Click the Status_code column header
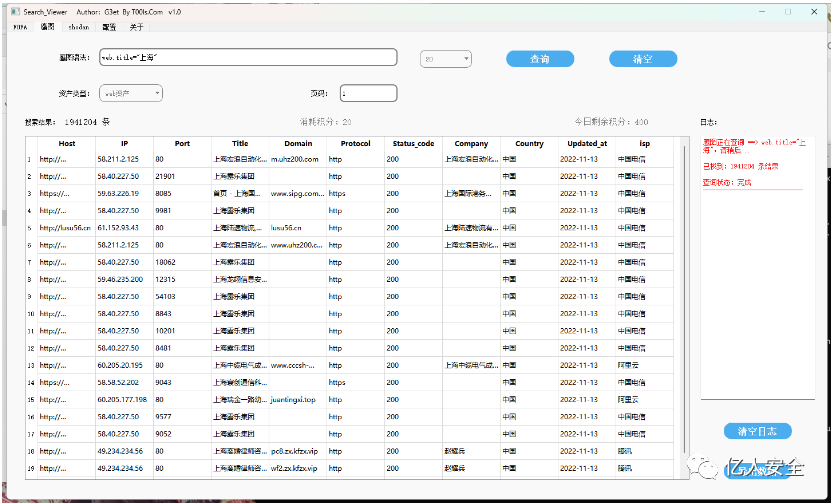Image resolution: width=831 pixels, height=503 pixels. 413,144
